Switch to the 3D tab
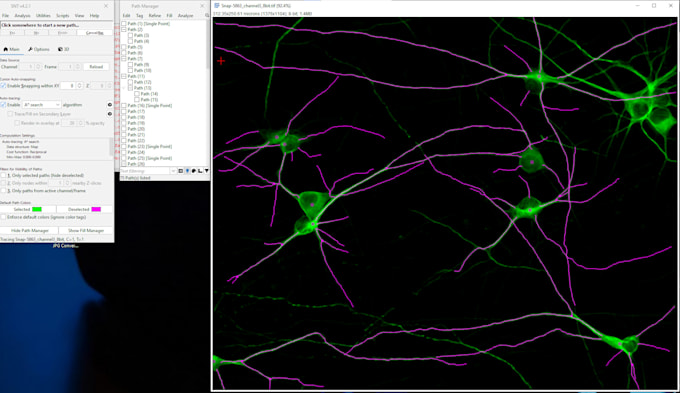The width and height of the screenshot is (680, 393). 64,49
